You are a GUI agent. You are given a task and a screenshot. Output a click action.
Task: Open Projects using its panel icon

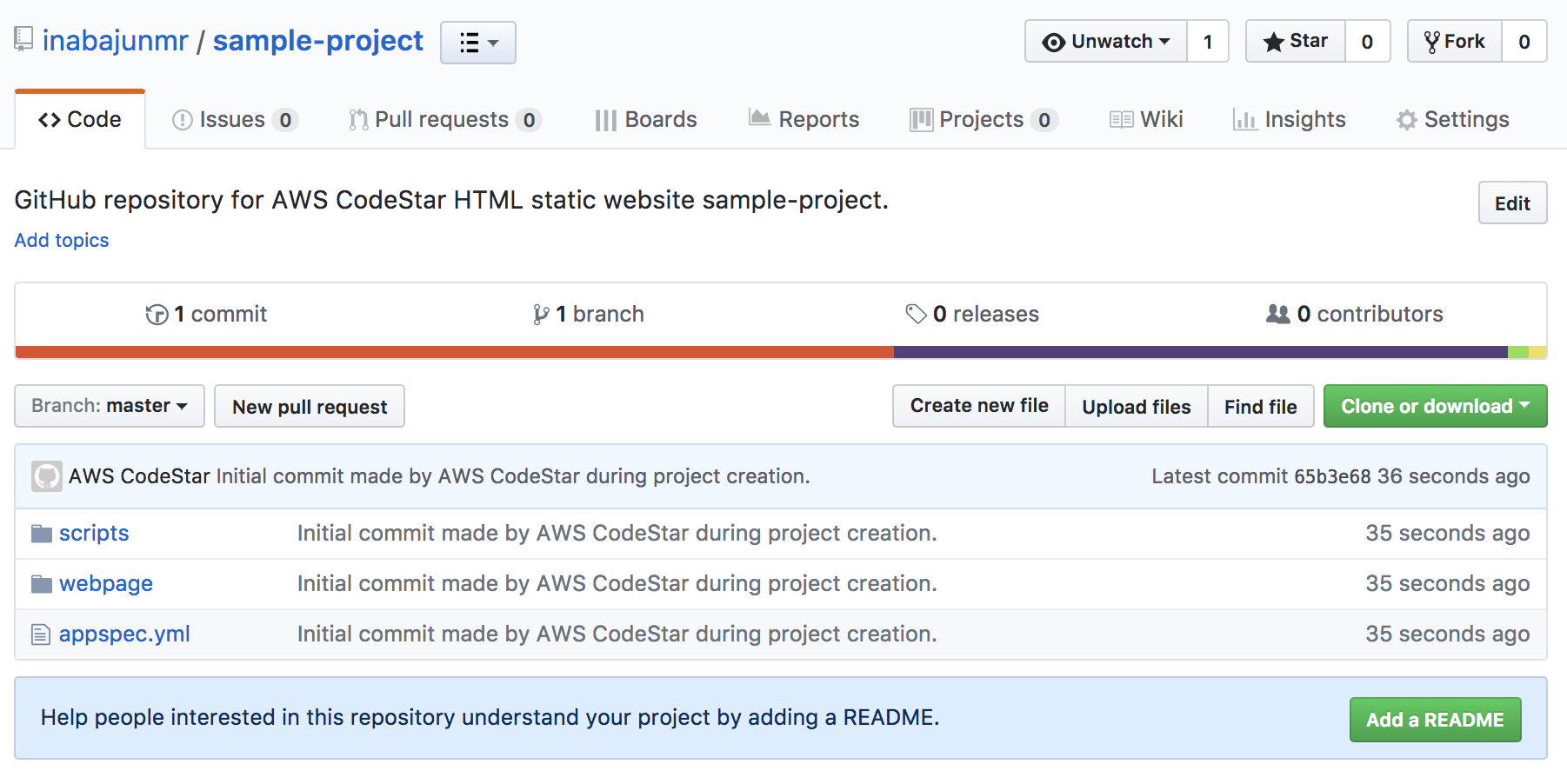[x=921, y=119]
